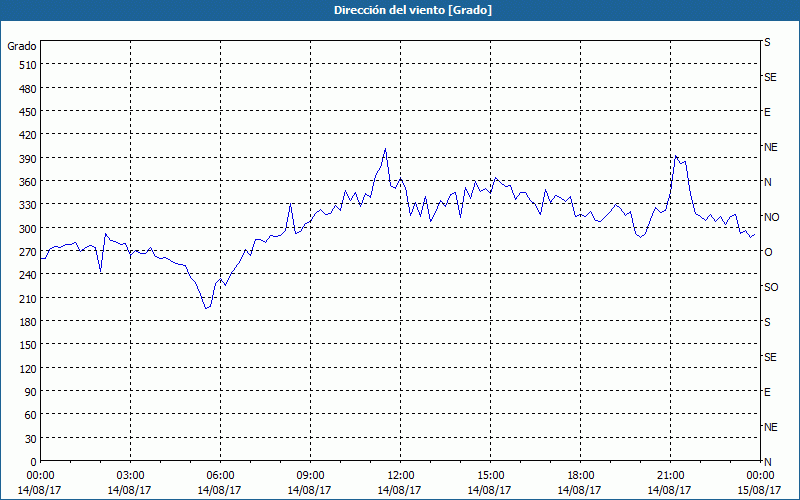Click the 09:00 time axis label
Screen dimensions: 800x500
pyautogui.click(x=310, y=476)
